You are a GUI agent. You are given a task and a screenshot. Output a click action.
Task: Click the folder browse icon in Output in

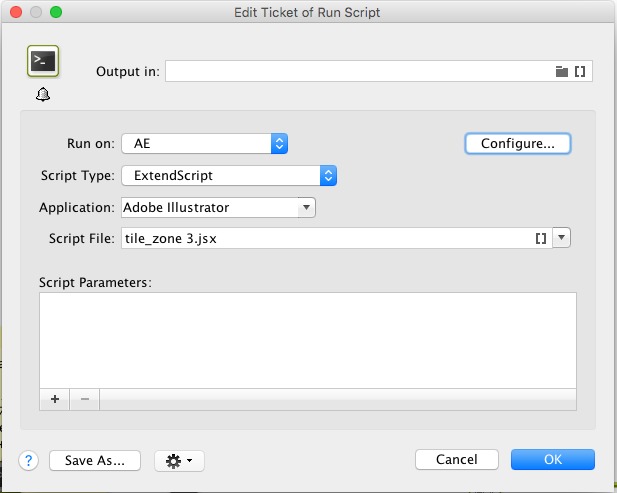tap(561, 71)
